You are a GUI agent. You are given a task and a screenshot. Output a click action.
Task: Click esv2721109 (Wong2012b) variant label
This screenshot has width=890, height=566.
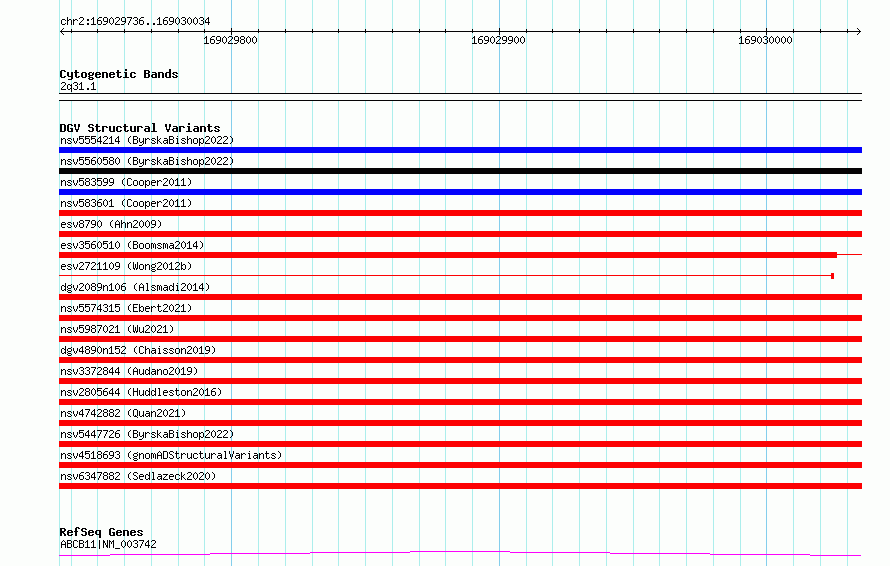click(x=126, y=266)
